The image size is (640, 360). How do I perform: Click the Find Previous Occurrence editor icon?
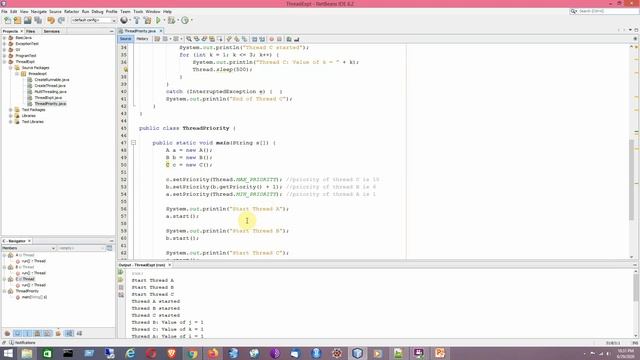tap(197, 39)
